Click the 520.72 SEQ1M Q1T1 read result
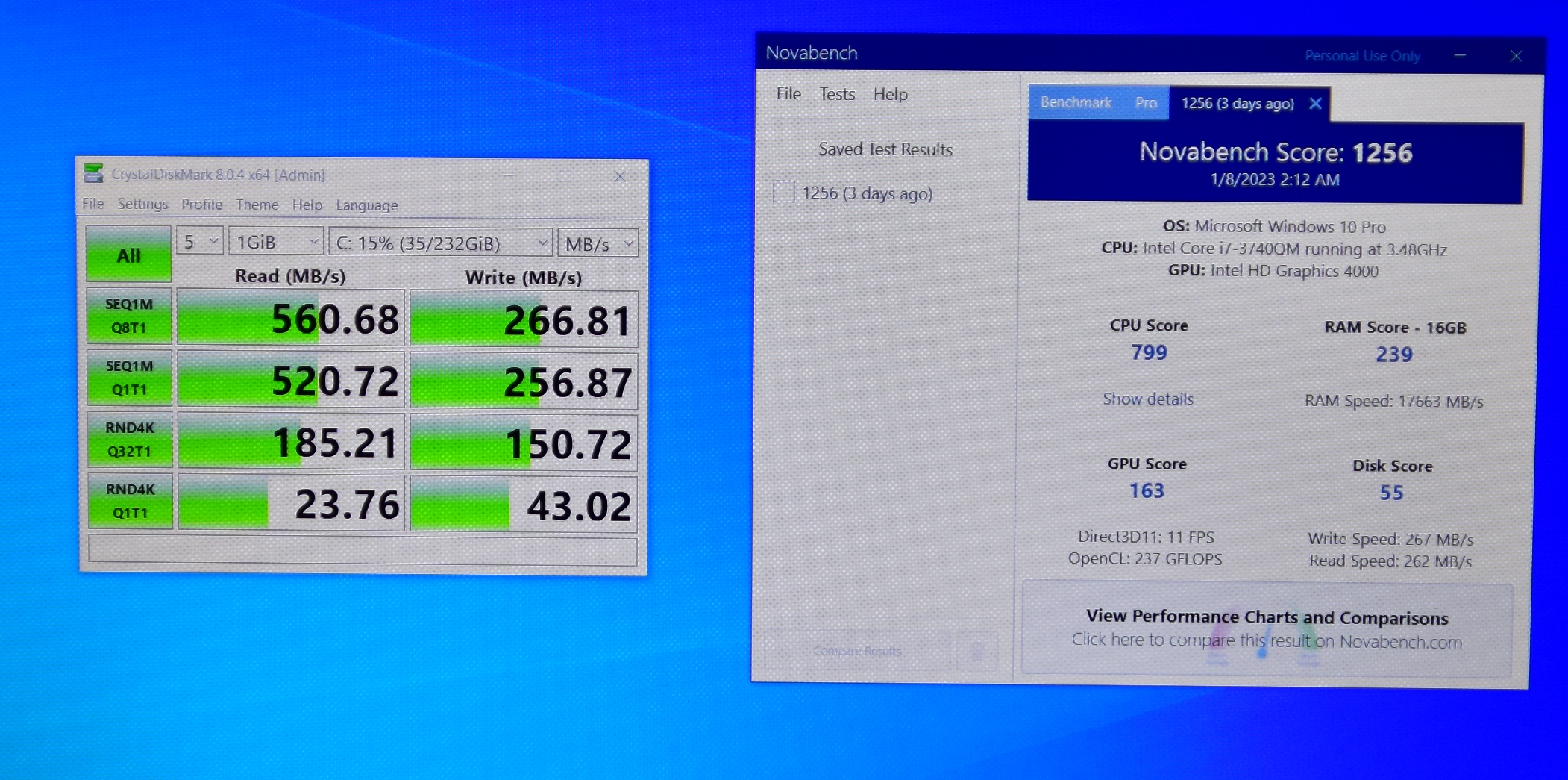1568x780 pixels. pyautogui.click(x=291, y=381)
